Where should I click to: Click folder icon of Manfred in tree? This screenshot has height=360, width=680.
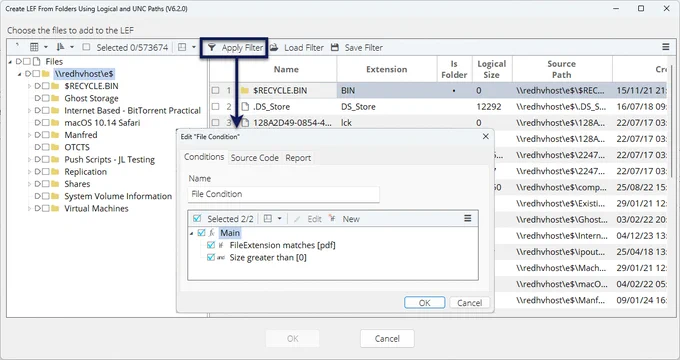click(x=55, y=135)
